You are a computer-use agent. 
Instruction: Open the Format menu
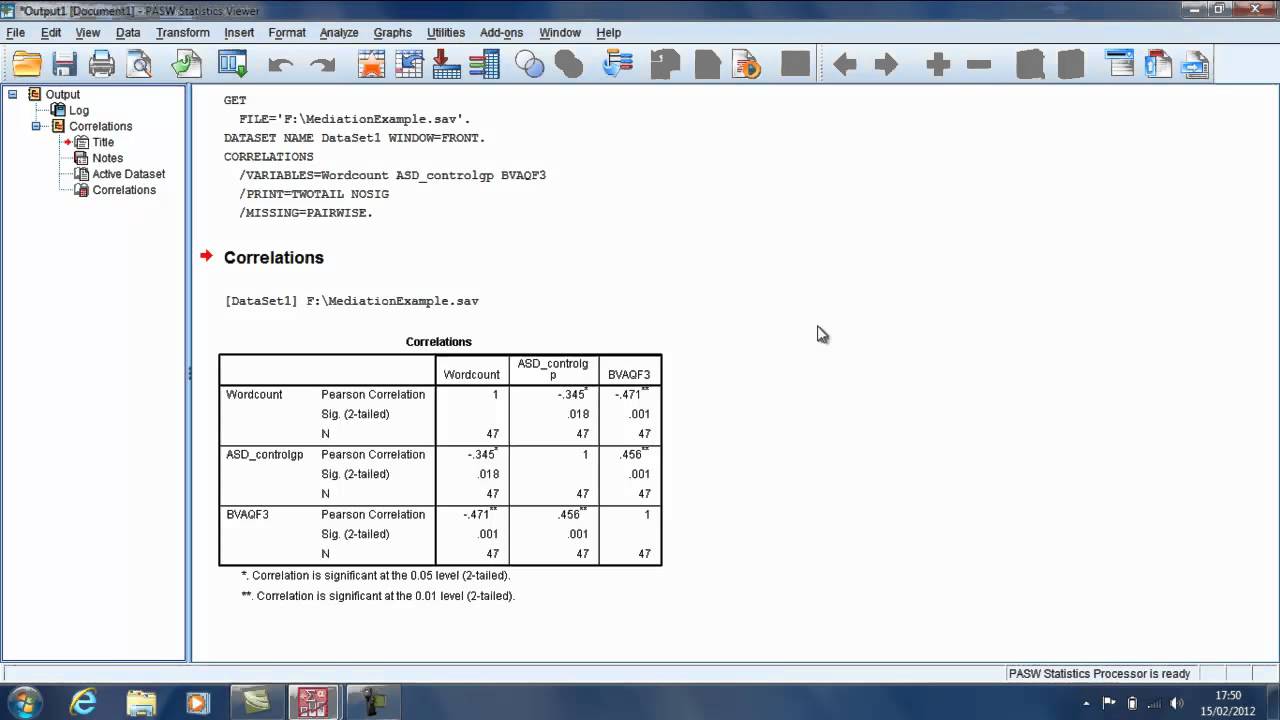click(x=287, y=33)
